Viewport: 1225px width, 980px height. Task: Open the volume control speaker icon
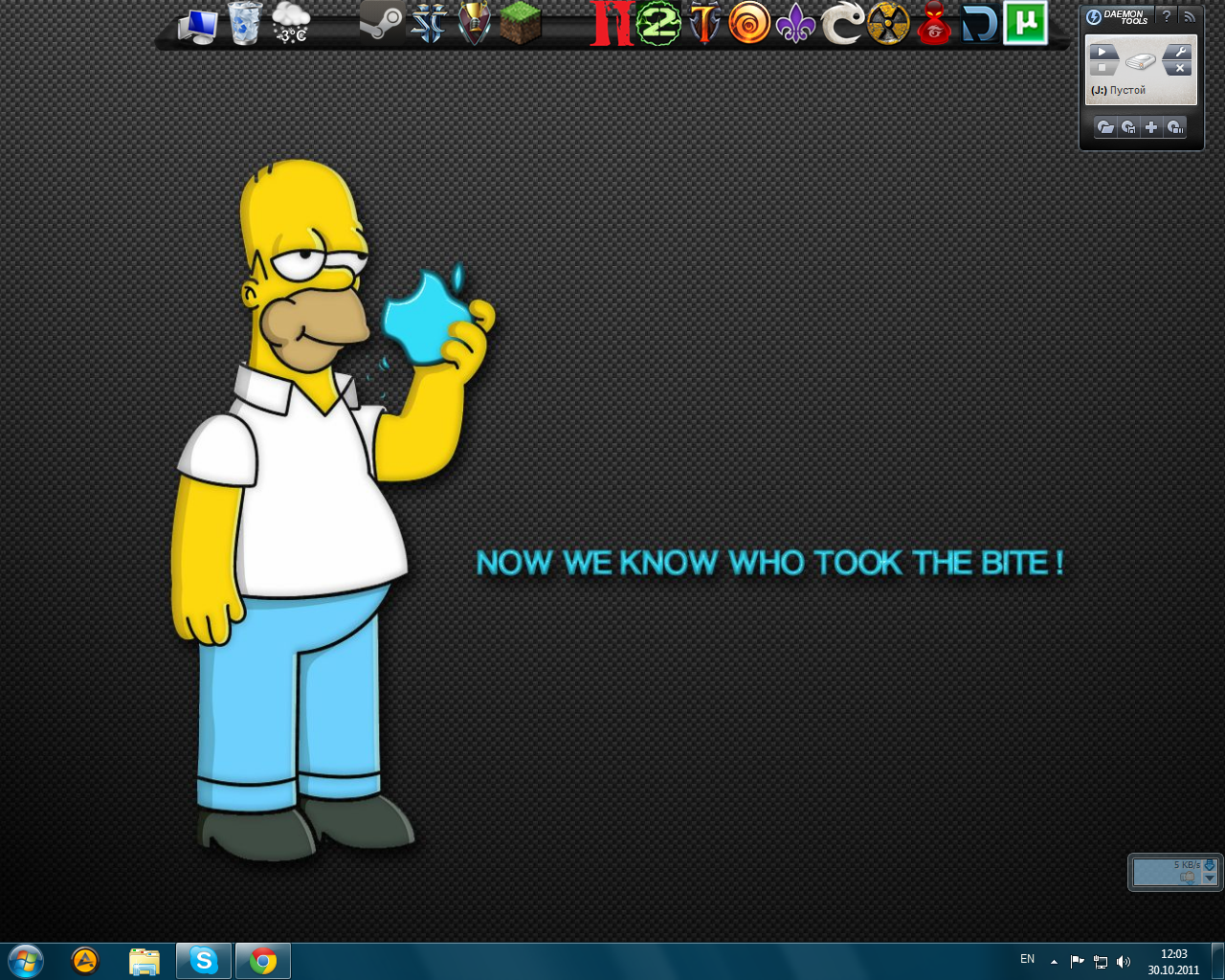pos(1124,962)
